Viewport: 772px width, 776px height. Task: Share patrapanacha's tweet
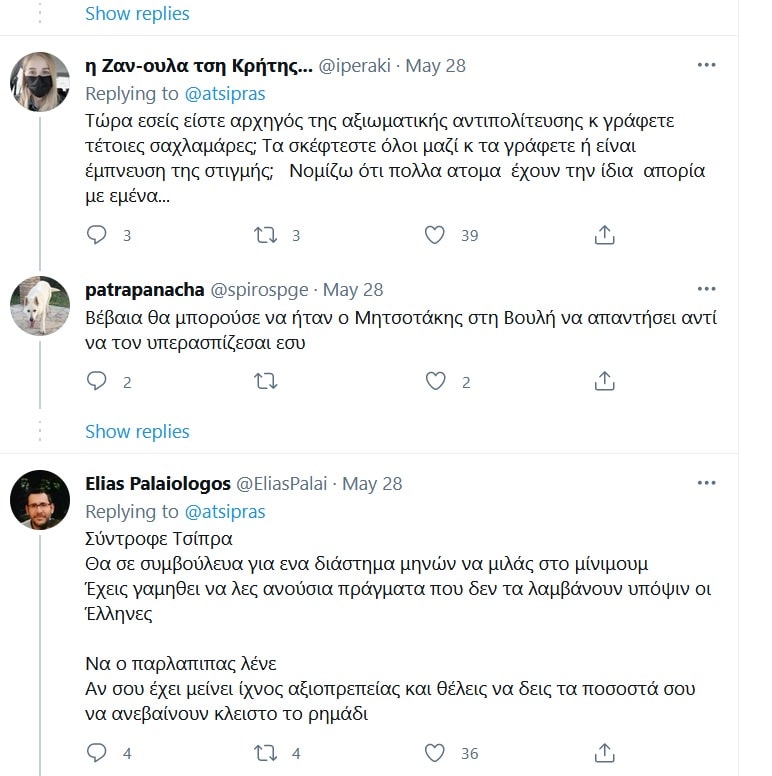(604, 382)
